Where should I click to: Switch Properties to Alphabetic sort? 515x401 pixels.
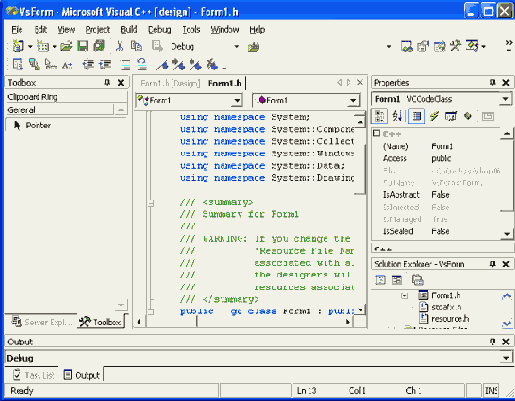pyautogui.click(x=397, y=116)
